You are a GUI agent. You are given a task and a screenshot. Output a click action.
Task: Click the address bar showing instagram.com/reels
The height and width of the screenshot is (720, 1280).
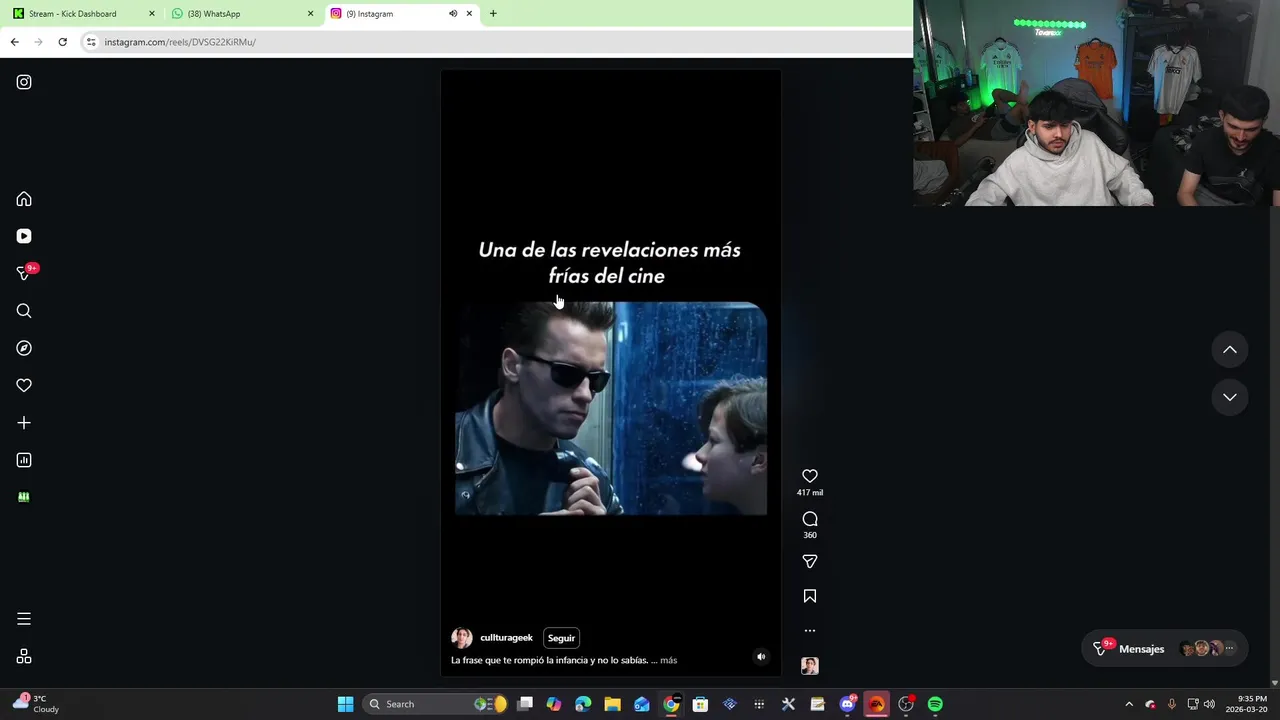[x=495, y=42]
